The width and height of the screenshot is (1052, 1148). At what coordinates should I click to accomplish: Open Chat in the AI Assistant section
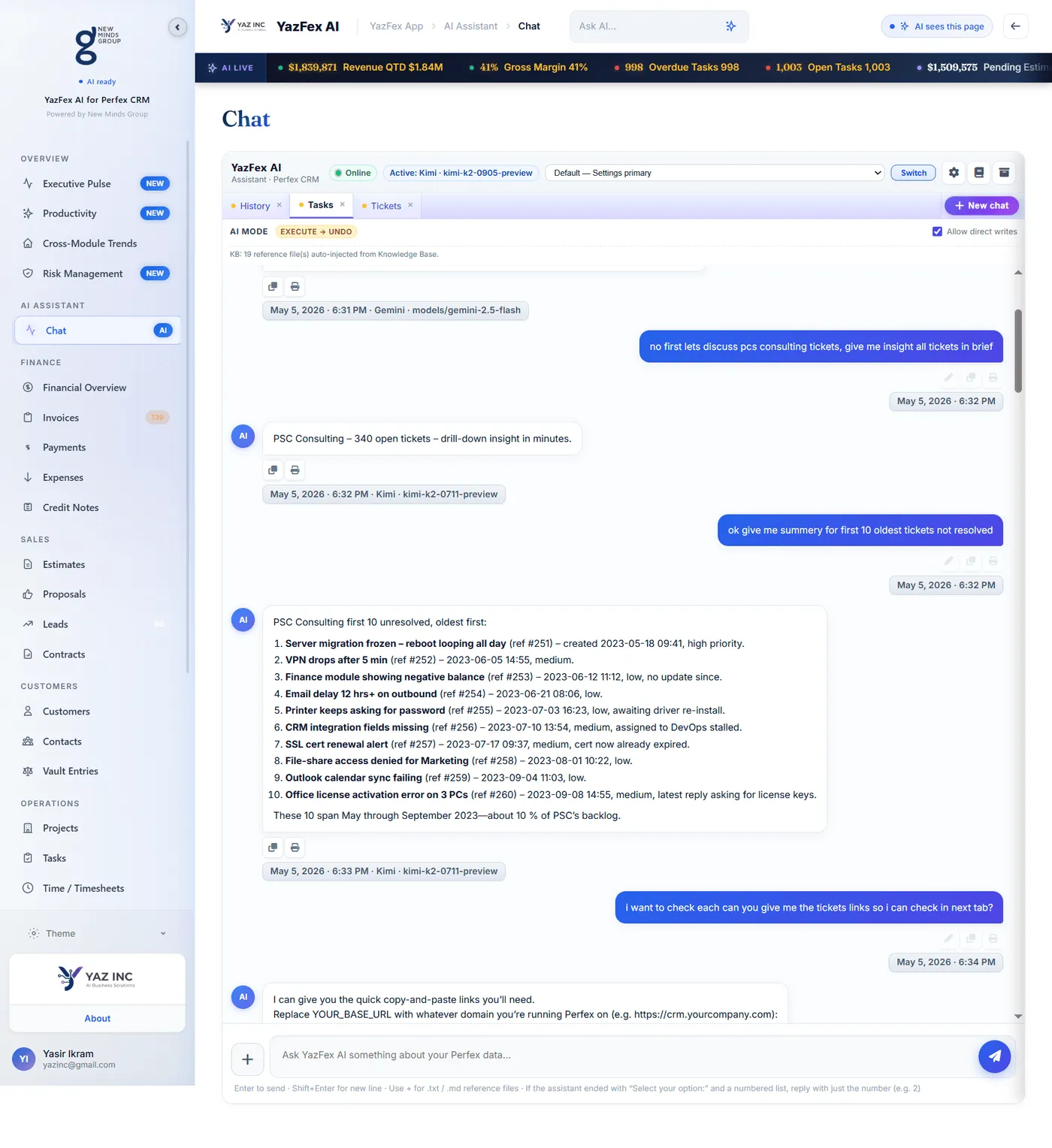[98, 331]
